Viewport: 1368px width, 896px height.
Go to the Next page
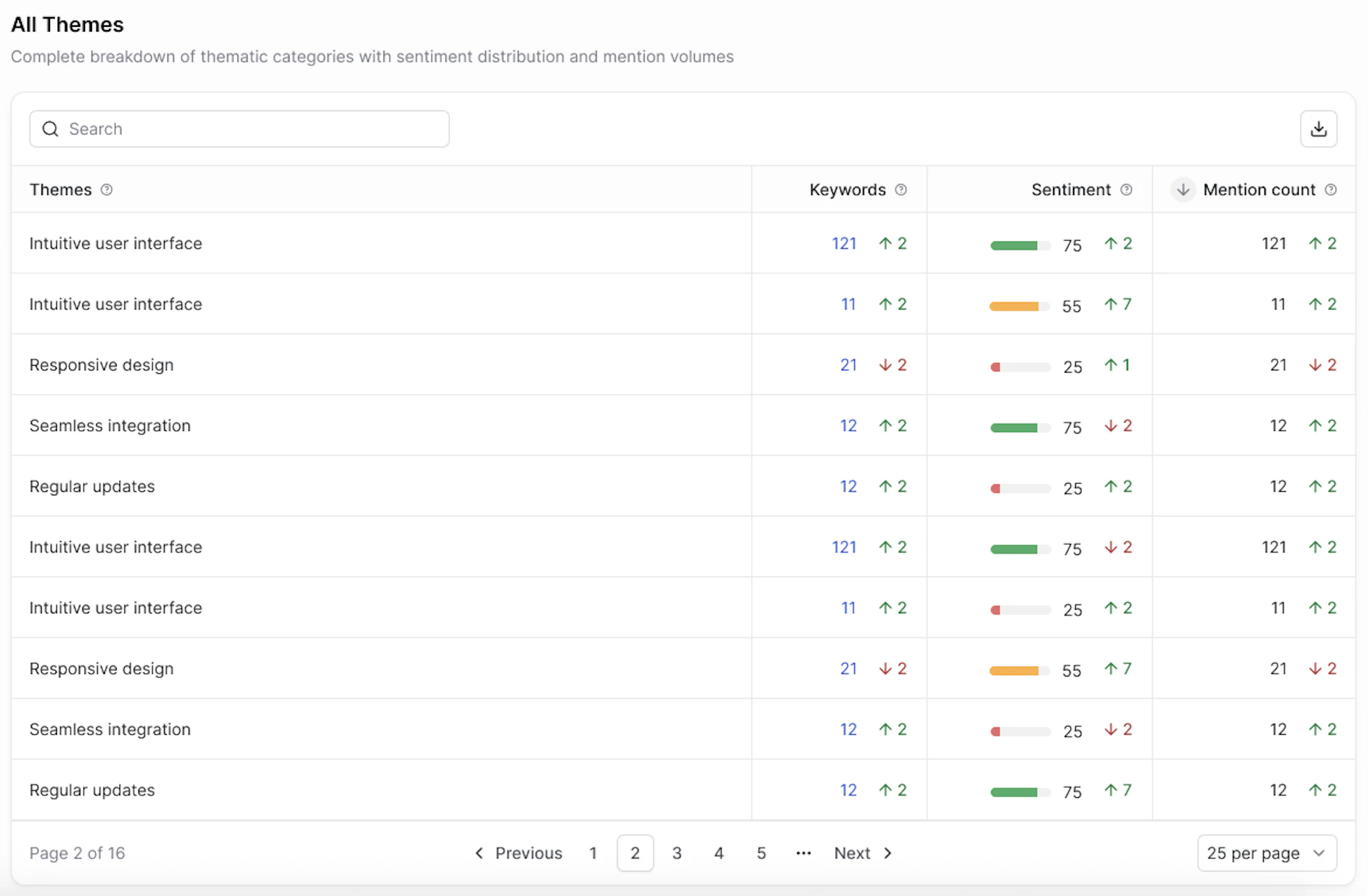(x=862, y=853)
